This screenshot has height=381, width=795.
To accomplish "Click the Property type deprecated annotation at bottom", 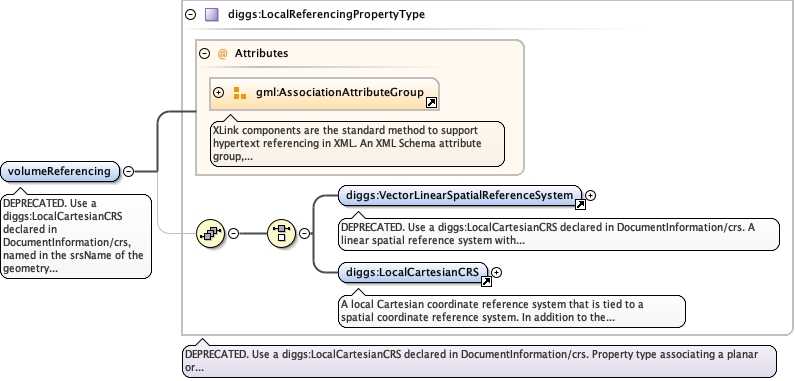I will click(479, 361).
